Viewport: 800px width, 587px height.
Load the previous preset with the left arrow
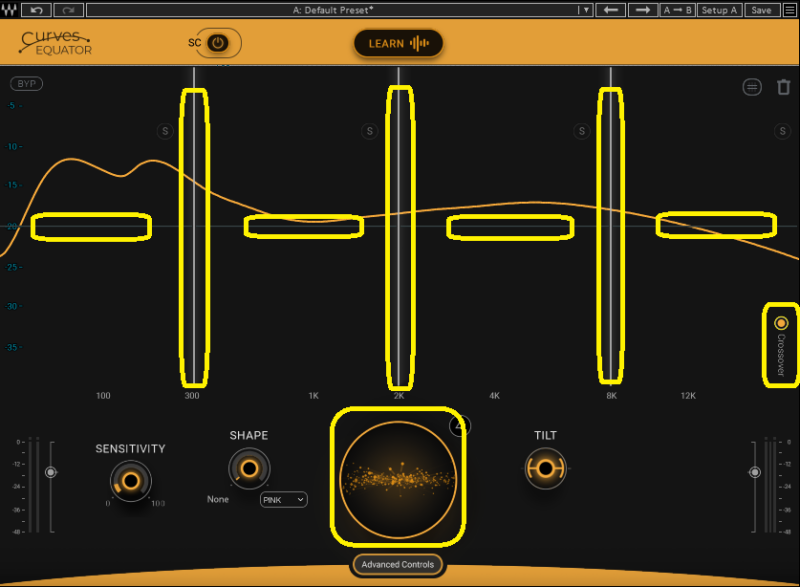611,10
